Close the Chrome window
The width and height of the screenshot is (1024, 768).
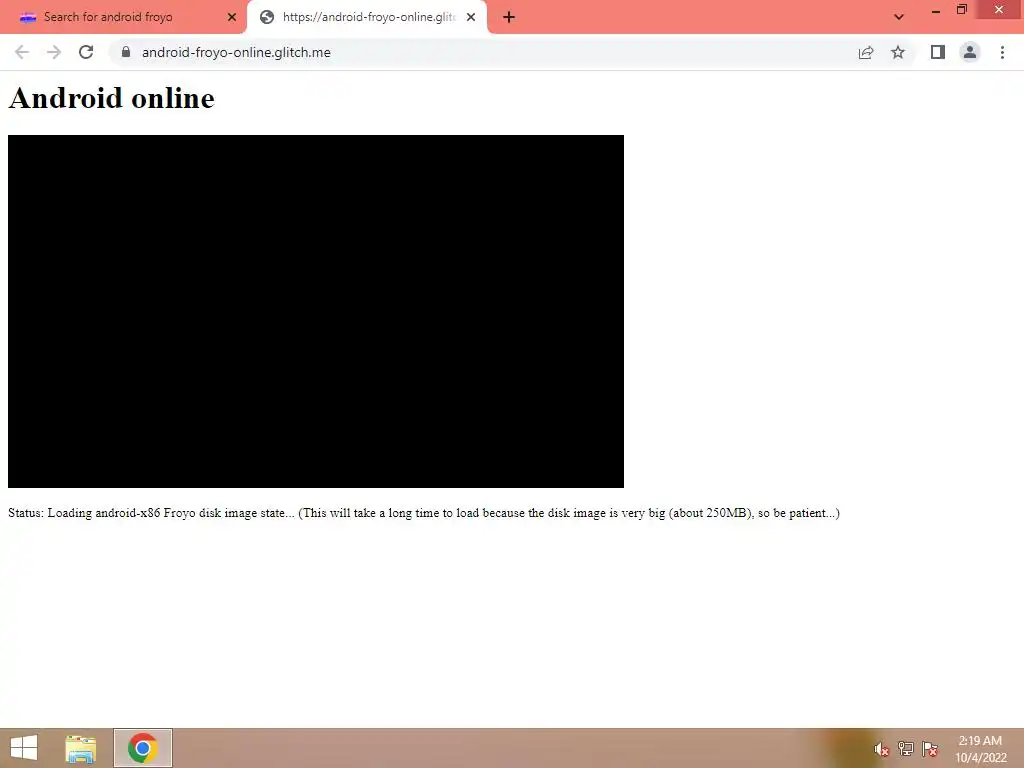point(999,10)
